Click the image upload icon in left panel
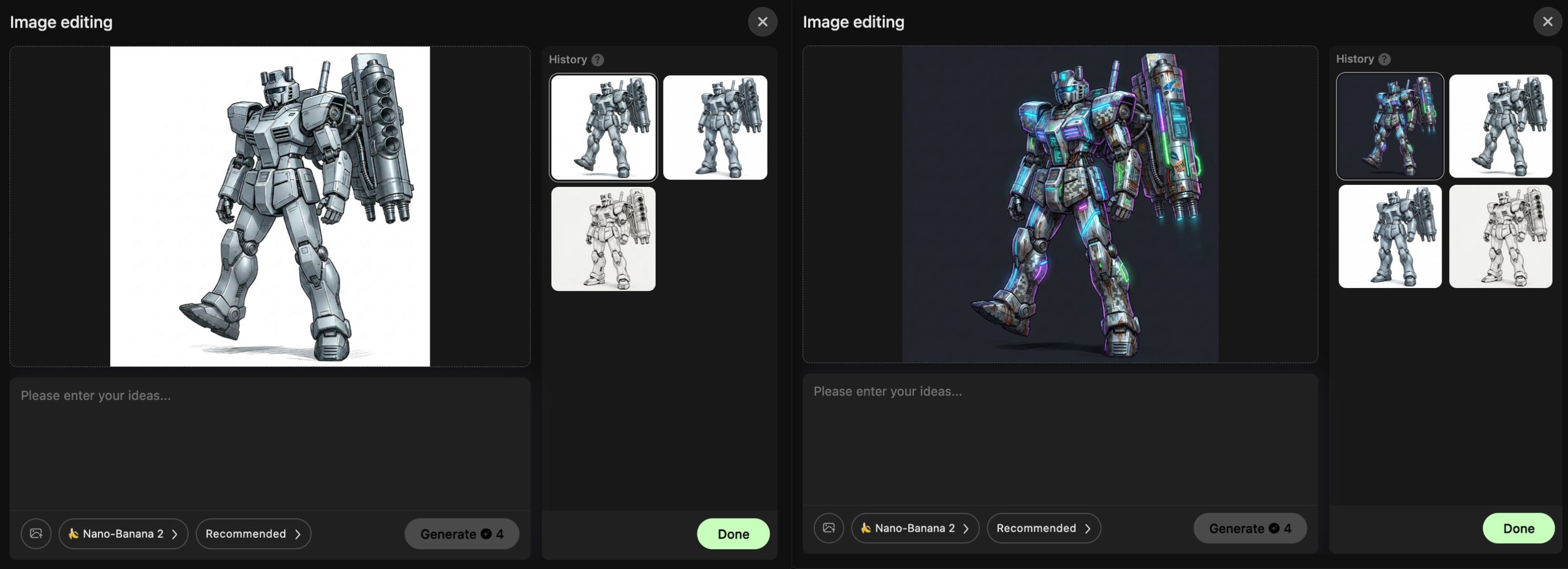The image size is (1568, 569). pos(36,534)
